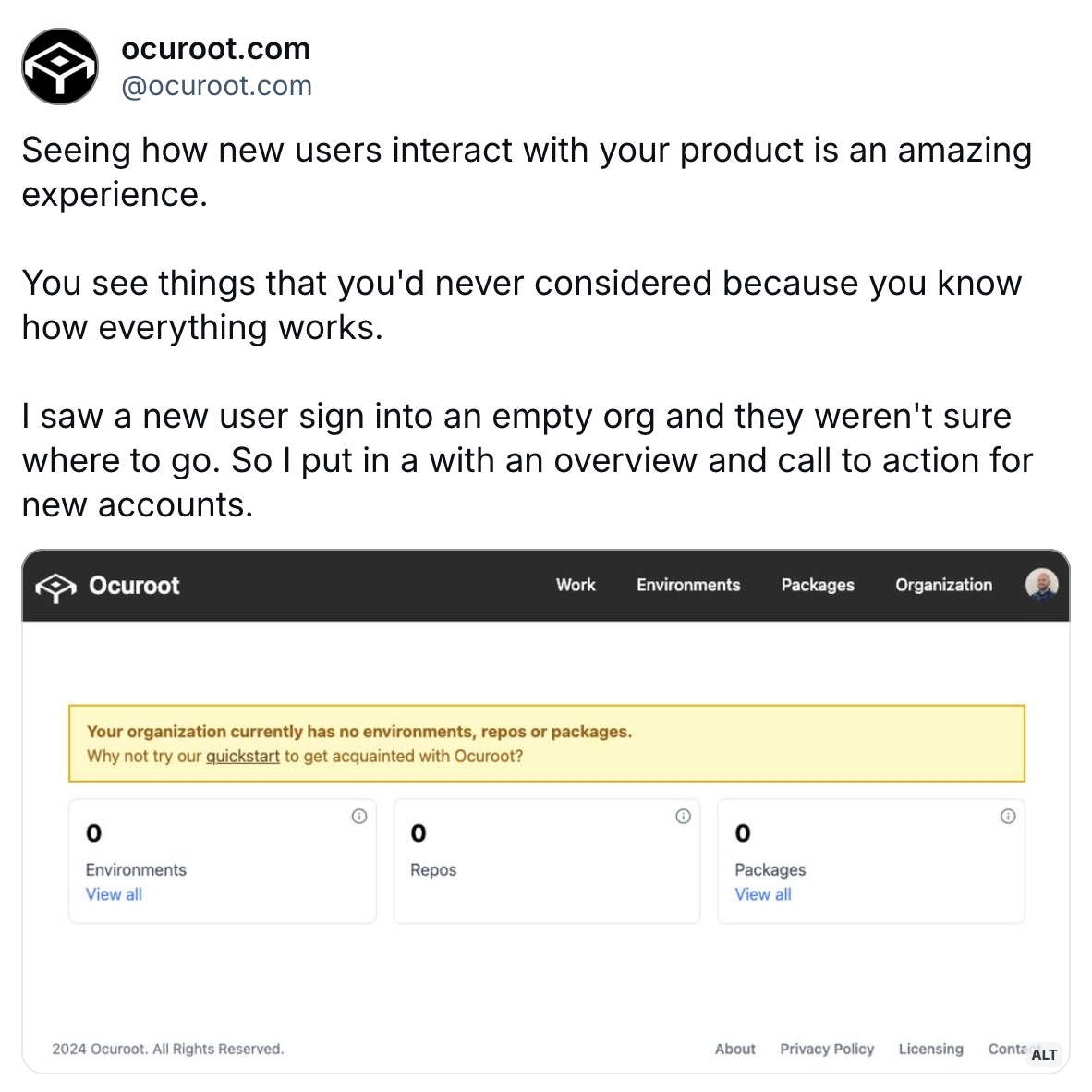The height and width of the screenshot is (1092, 1092).
Task: Select the Repos count card
Action: click(x=547, y=861)
